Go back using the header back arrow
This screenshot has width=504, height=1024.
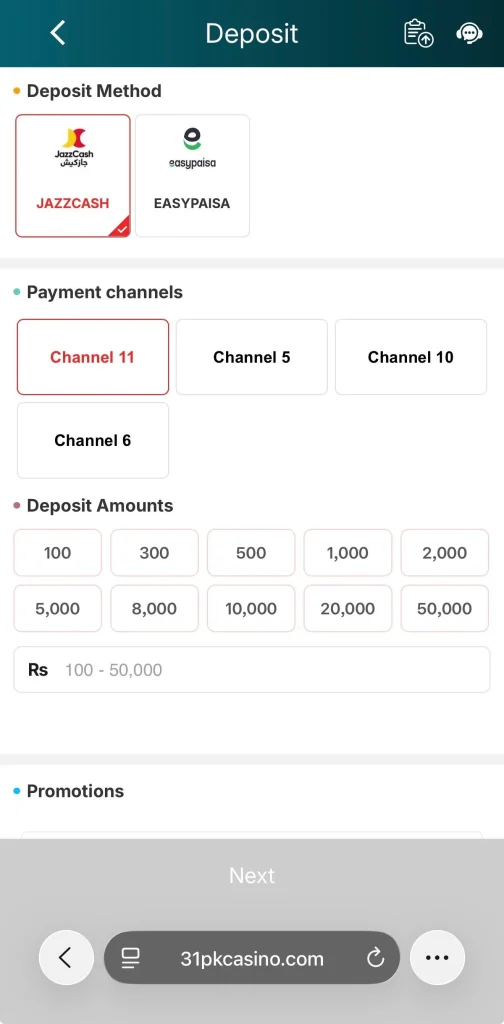(x=58, y=33)
